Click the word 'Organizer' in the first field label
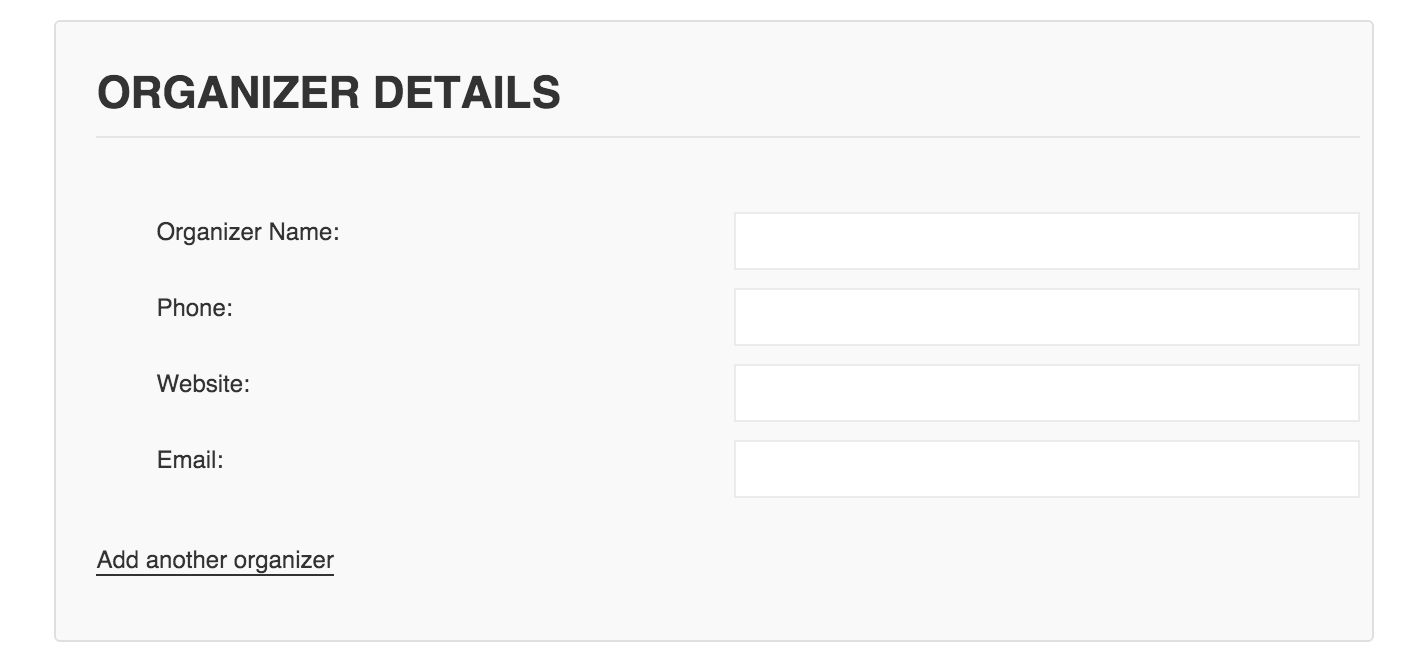 209,233
